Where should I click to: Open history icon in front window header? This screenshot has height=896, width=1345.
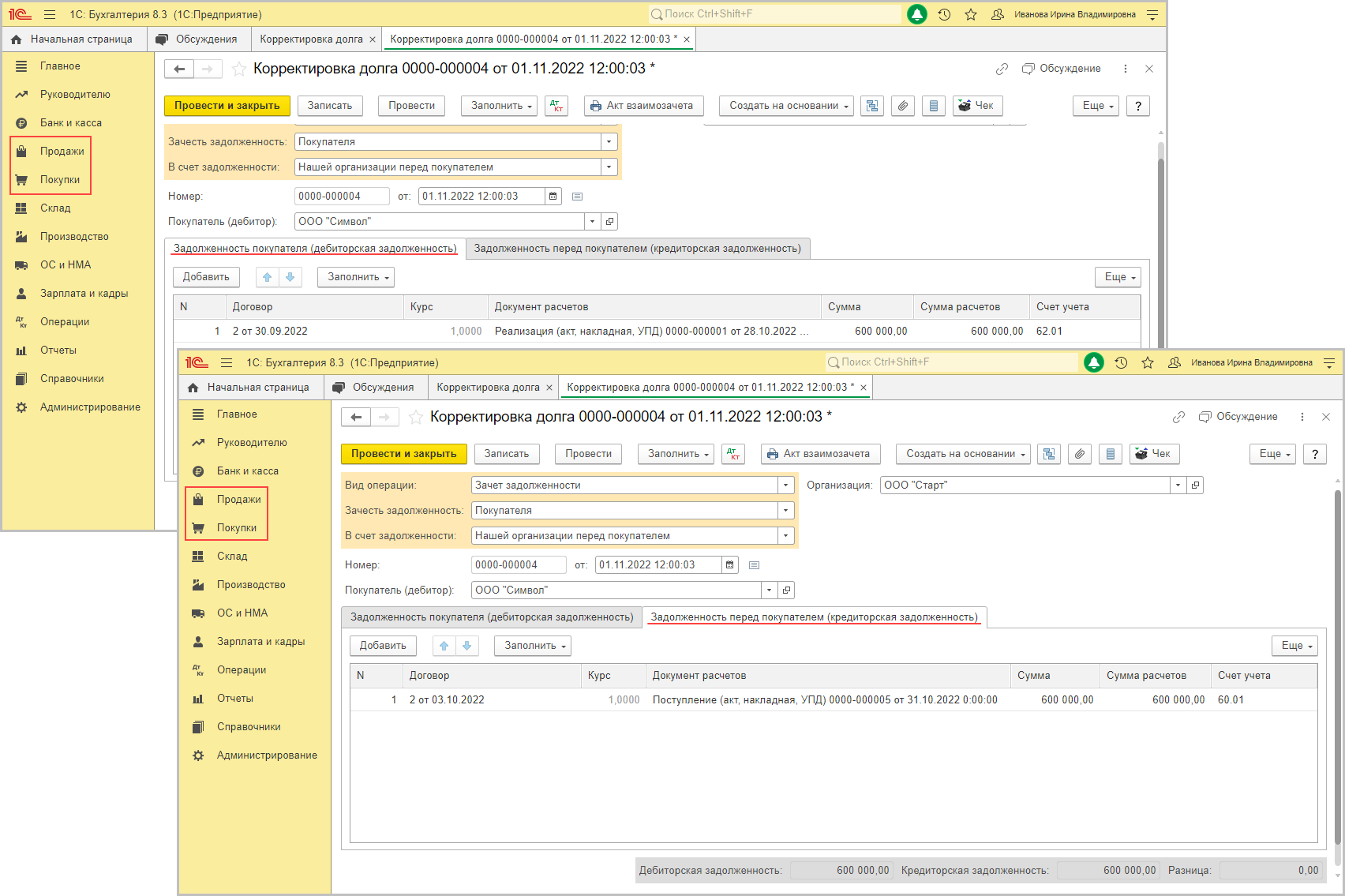point(1121,362)
